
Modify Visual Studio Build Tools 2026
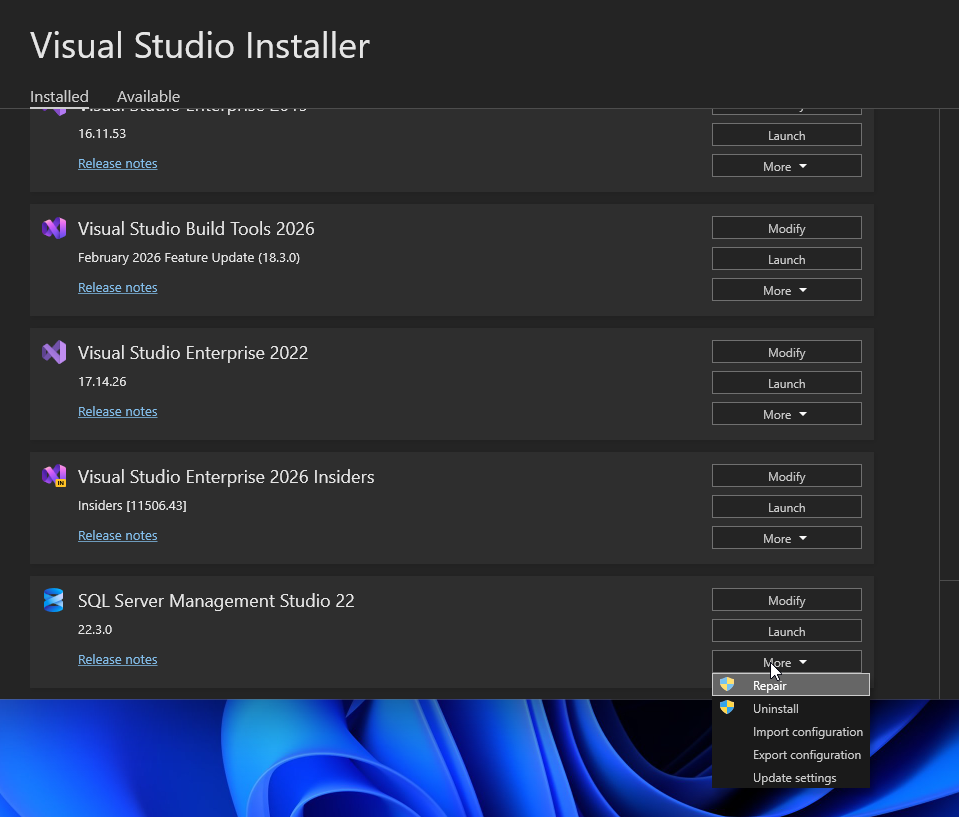[x=787, y=228]
